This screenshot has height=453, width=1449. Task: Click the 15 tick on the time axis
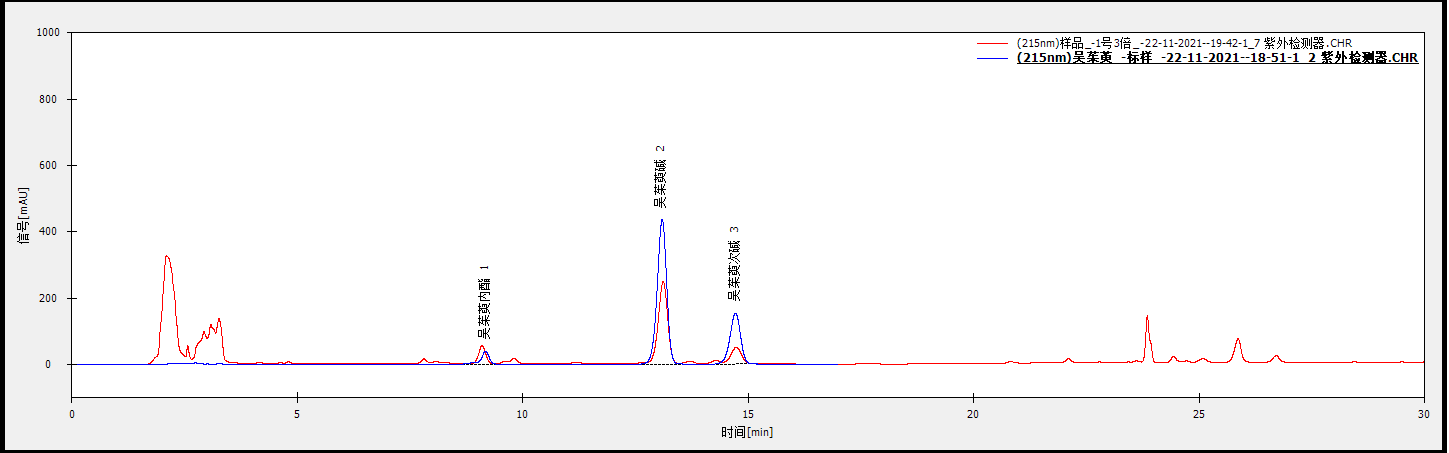pos(748,412)
